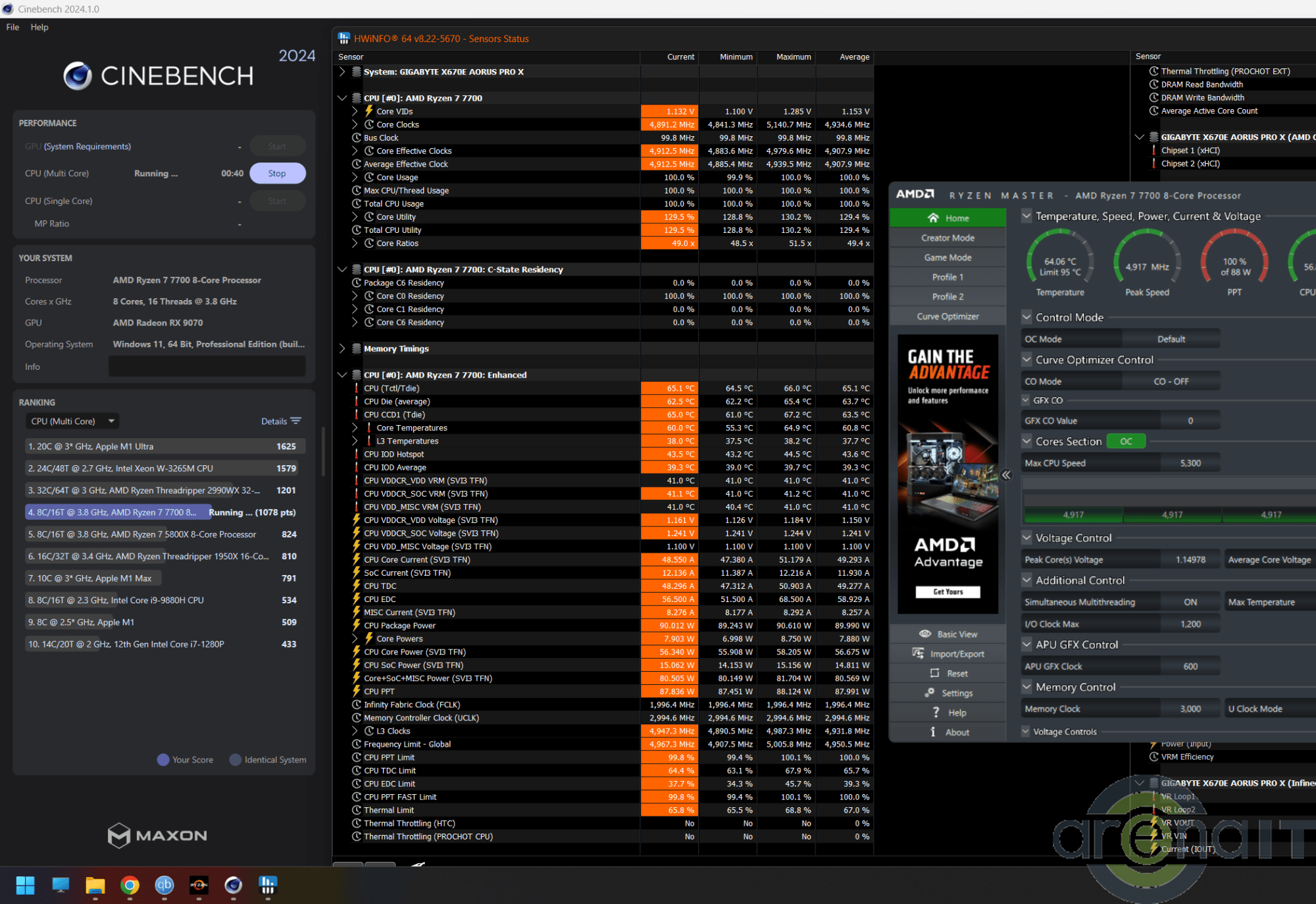Toggle Curve Optimizer Control section checkbox
This screenshot has width=1316, height=904.
click(1026, 360)
